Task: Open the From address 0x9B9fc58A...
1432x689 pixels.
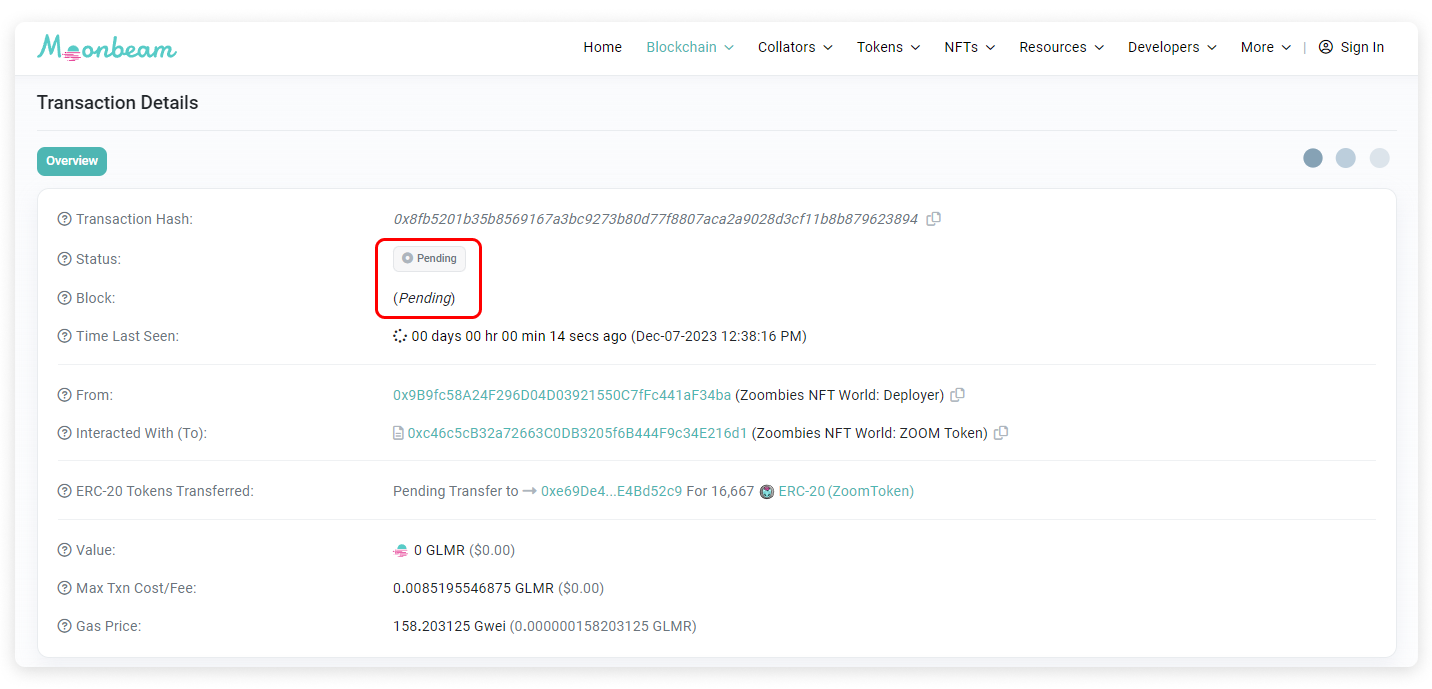Action: (x=562, y=395)
